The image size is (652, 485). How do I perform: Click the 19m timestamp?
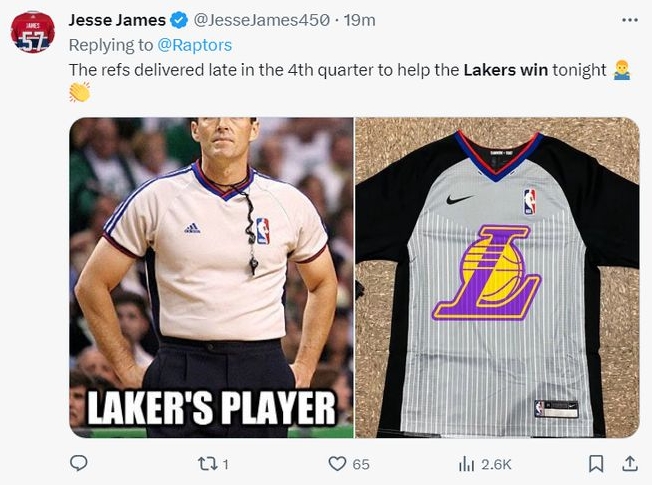click(x=360, y=19)
